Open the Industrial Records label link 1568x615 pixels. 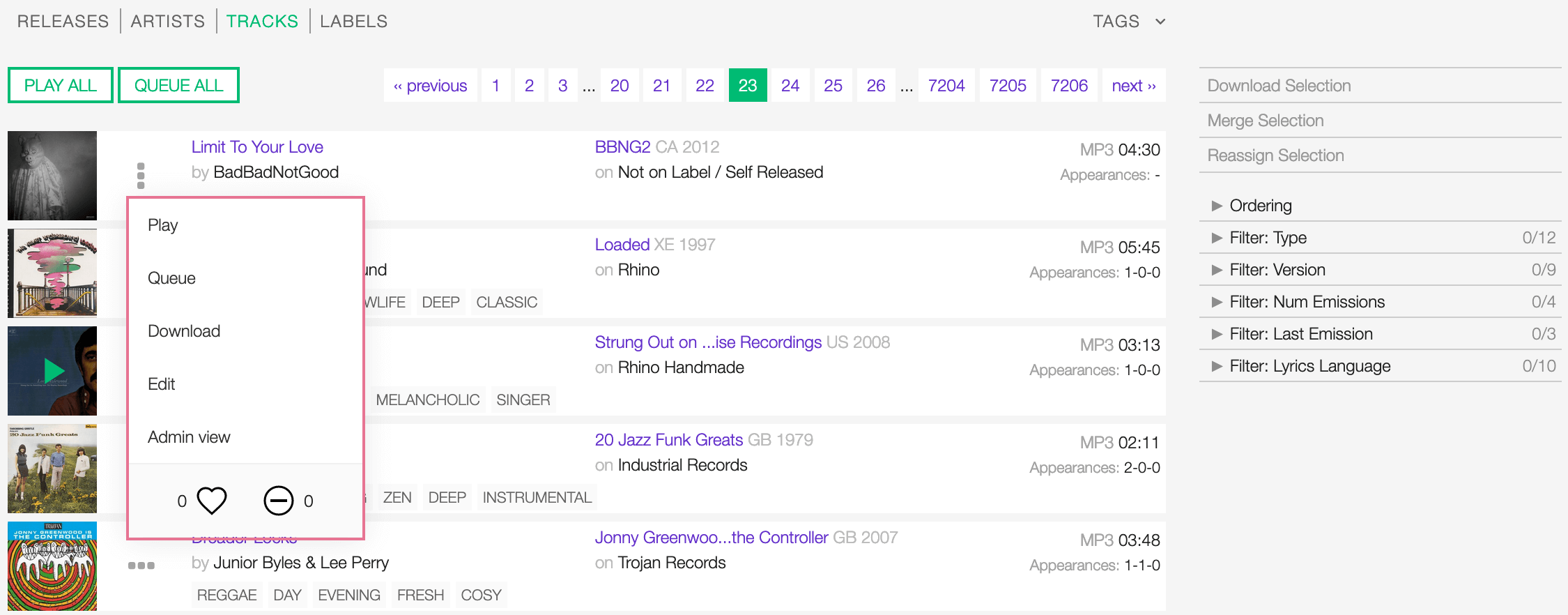[x=682, y=465]
